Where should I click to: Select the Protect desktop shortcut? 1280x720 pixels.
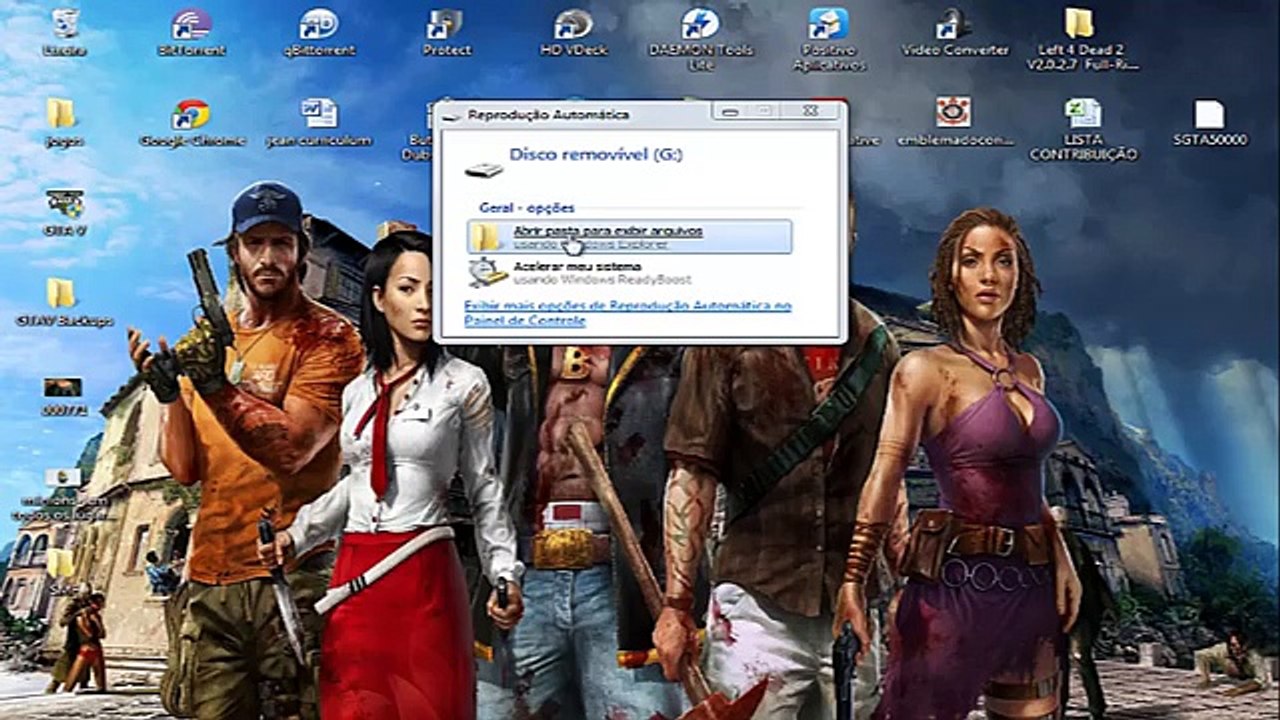pos(446,31)
